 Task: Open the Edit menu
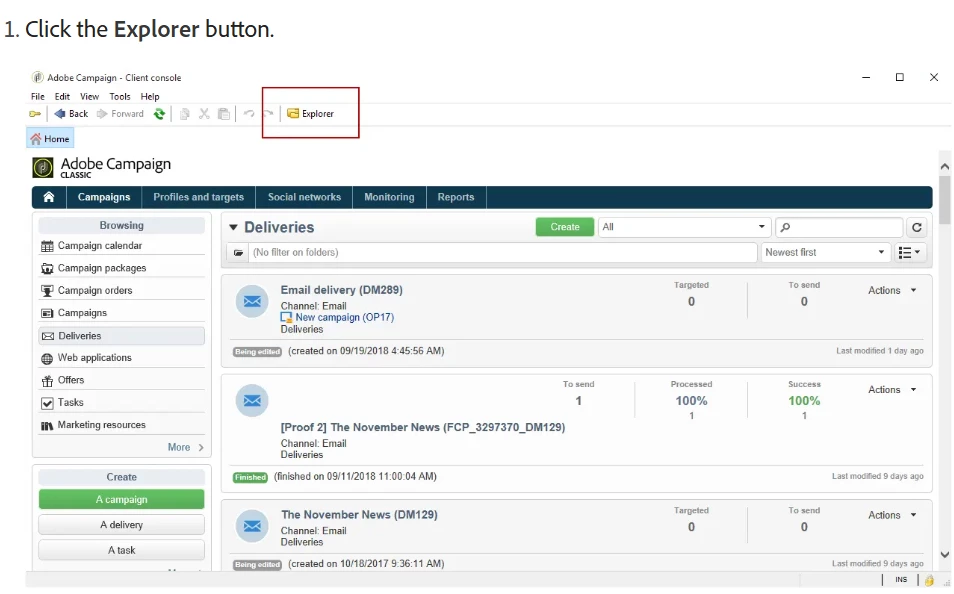[62, 96]
